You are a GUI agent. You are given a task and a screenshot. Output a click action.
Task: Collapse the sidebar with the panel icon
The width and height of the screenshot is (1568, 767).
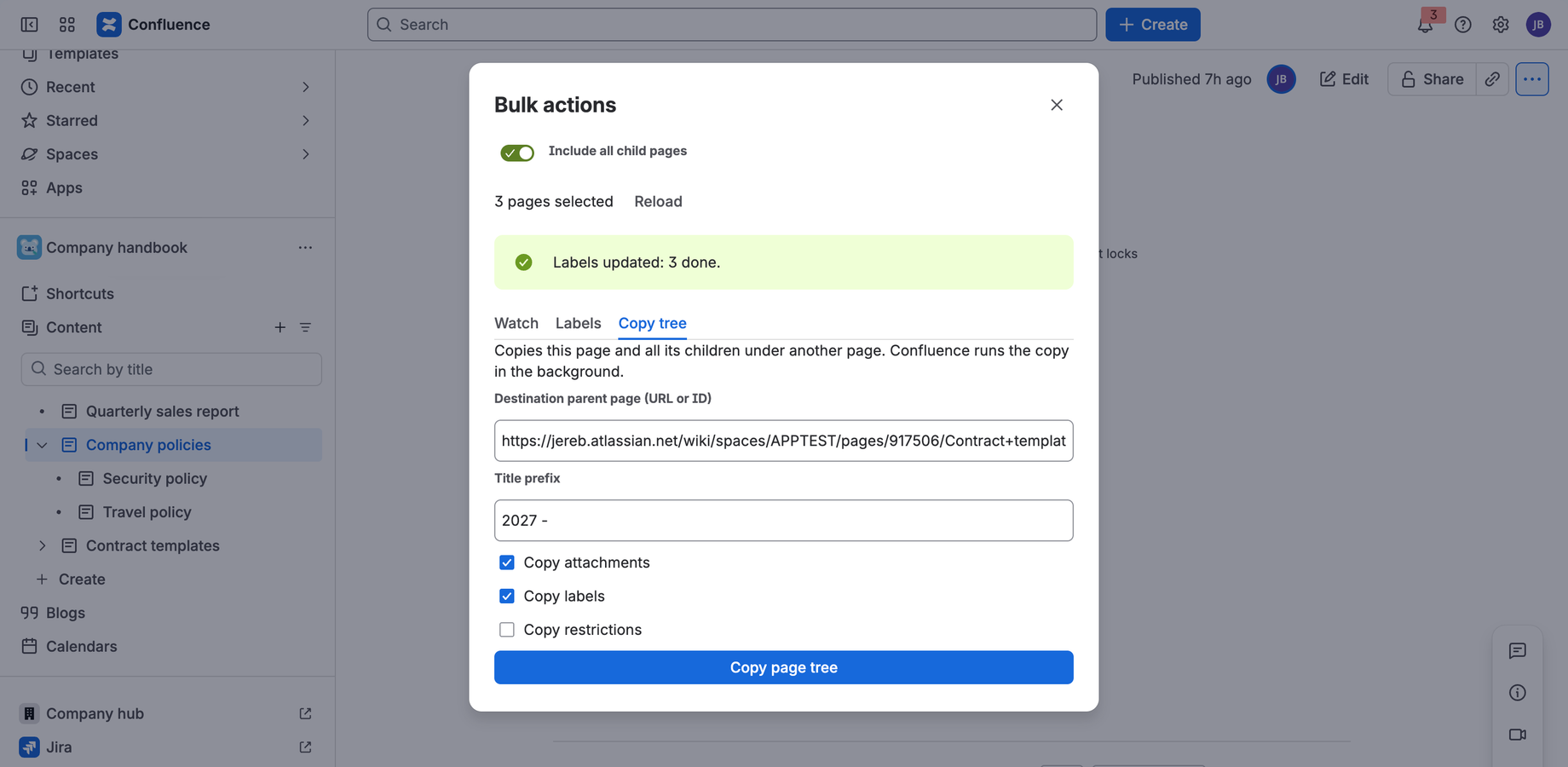point(29,25)
